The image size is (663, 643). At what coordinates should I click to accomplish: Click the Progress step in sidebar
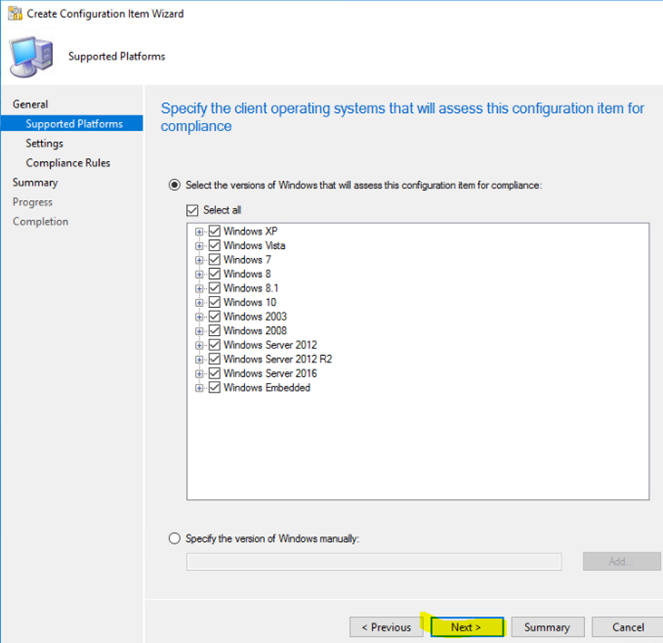(33, 202)
